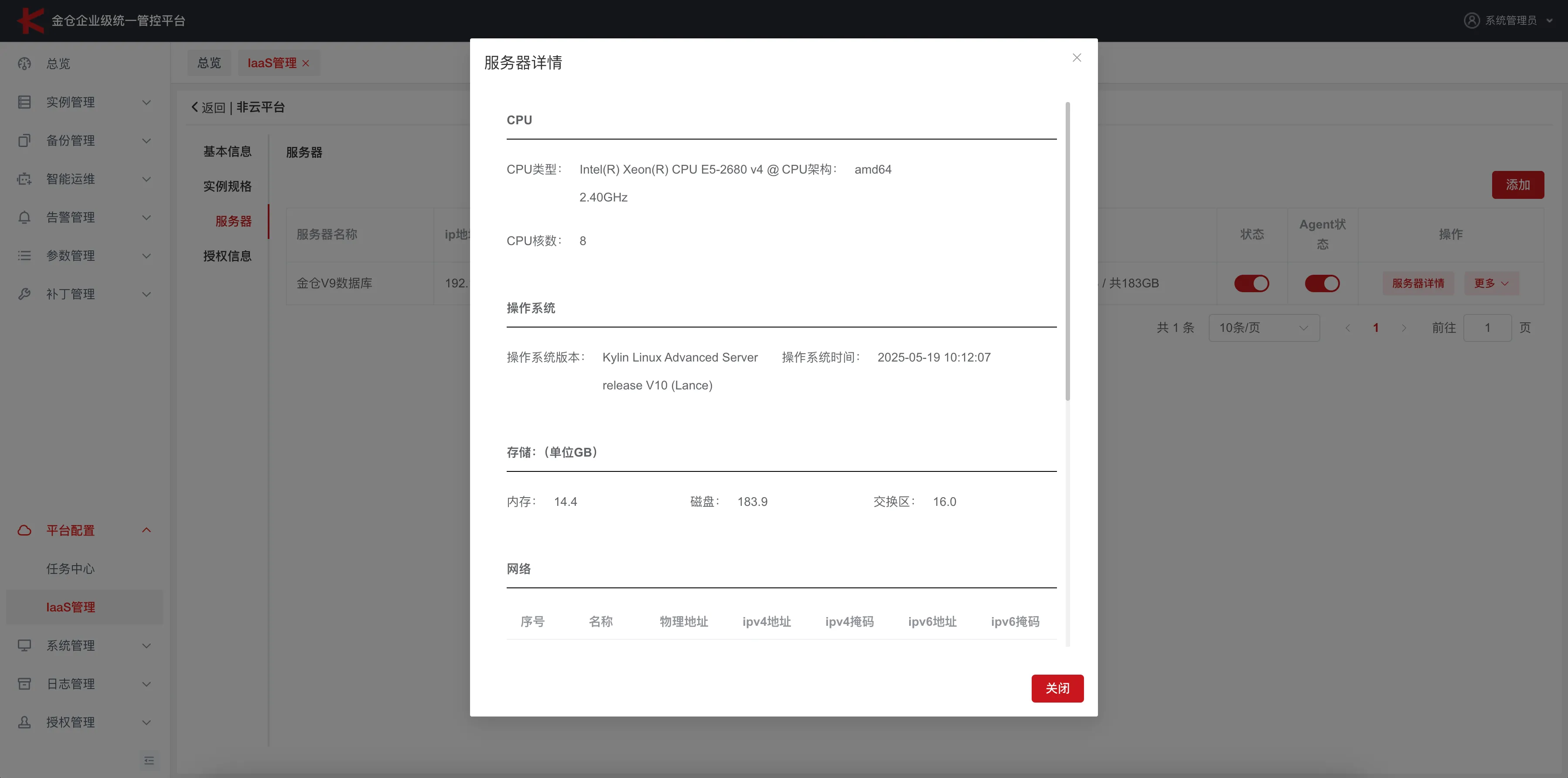Click the 平台配置 cloud icon

point(24,530)
